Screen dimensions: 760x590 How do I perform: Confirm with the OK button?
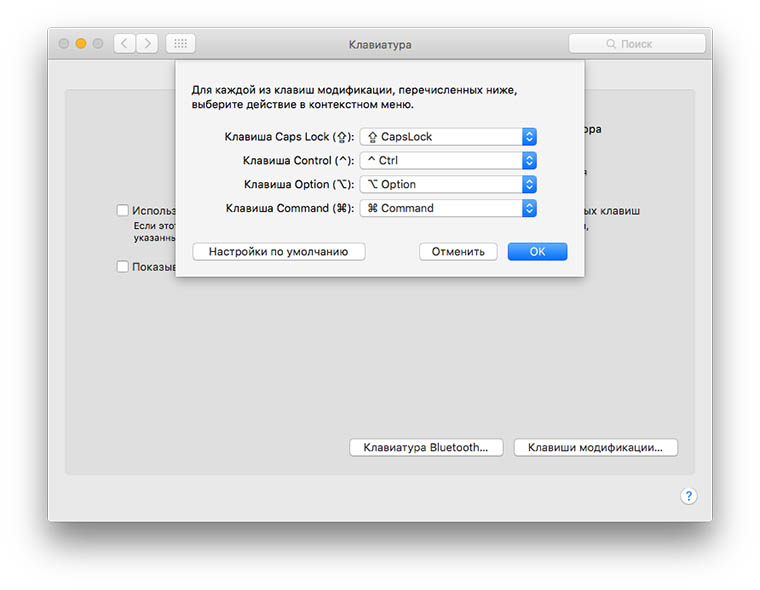click(x=538, y=252)
